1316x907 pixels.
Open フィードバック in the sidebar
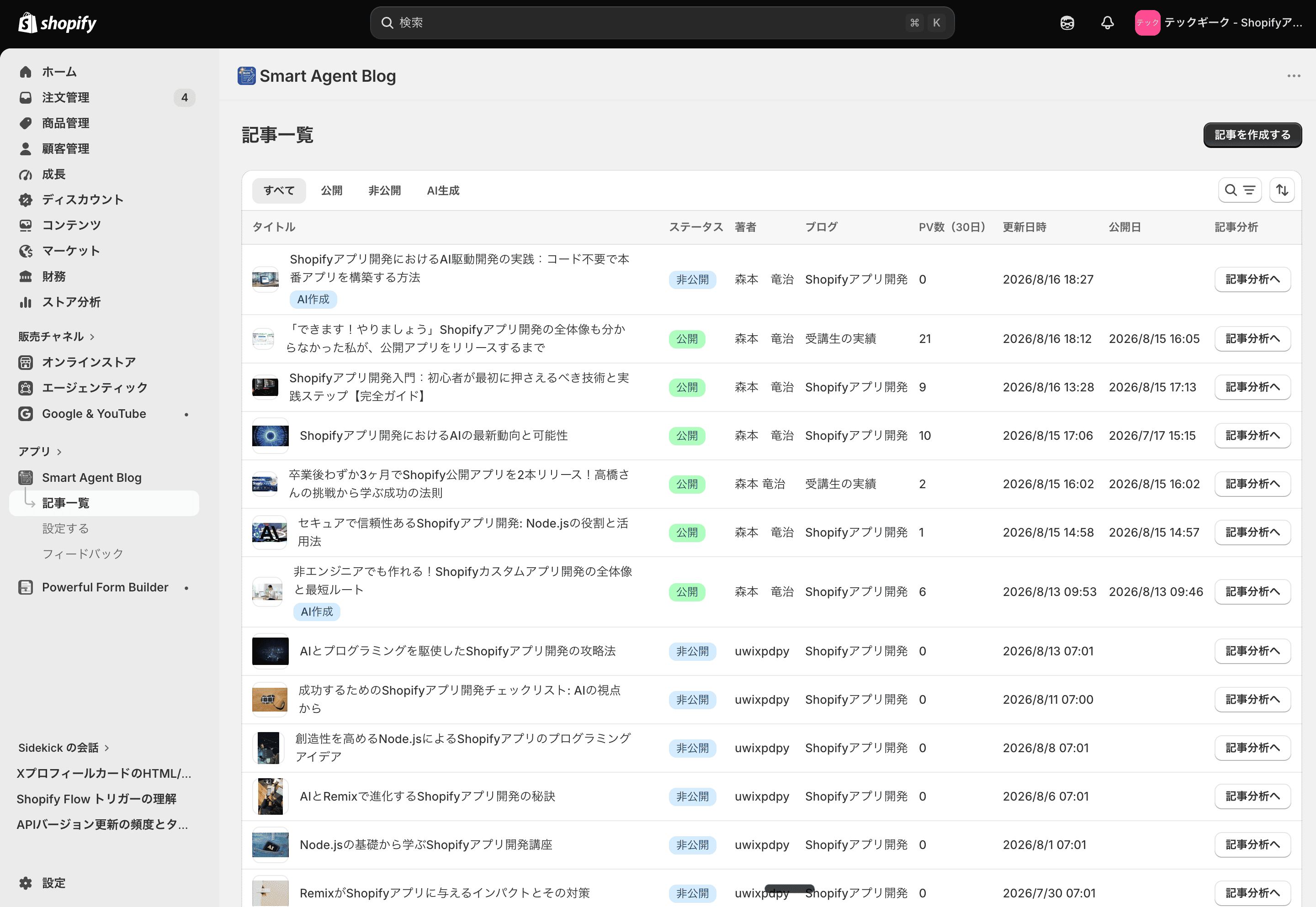[x=83, y=554]
